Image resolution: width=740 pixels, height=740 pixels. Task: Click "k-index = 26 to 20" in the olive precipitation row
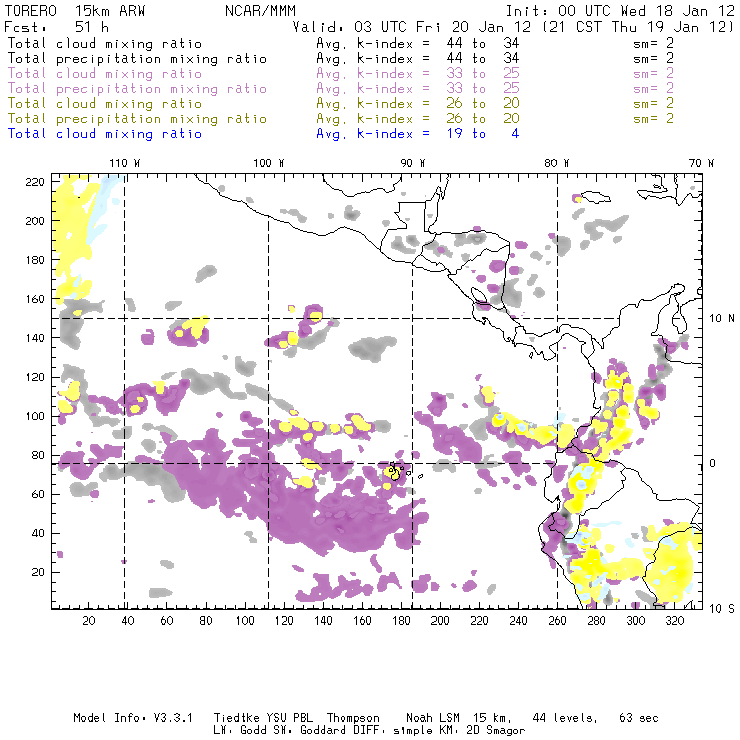438,118
